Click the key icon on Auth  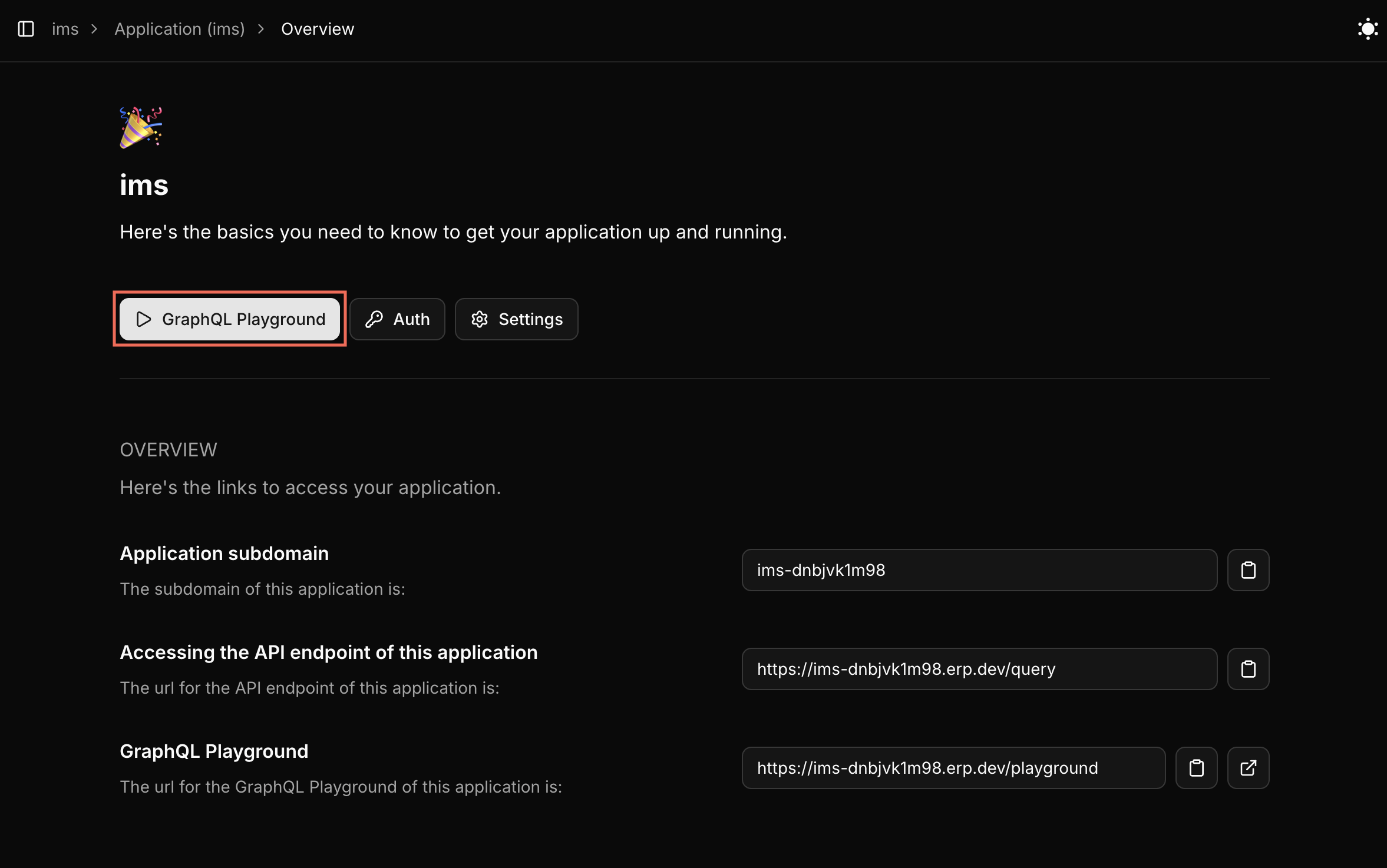click(x=374, y=319)
